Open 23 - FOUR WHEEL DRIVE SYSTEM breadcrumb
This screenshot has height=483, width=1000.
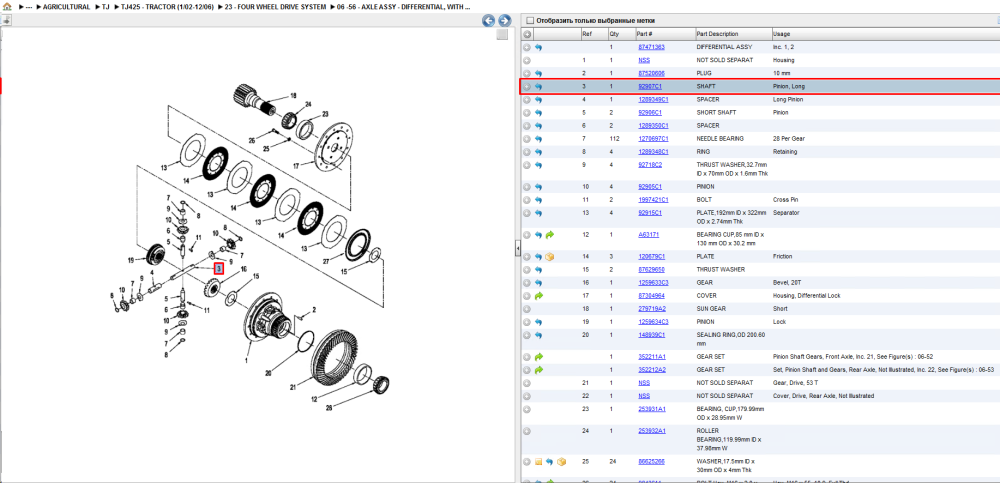(x=276, y=7)
